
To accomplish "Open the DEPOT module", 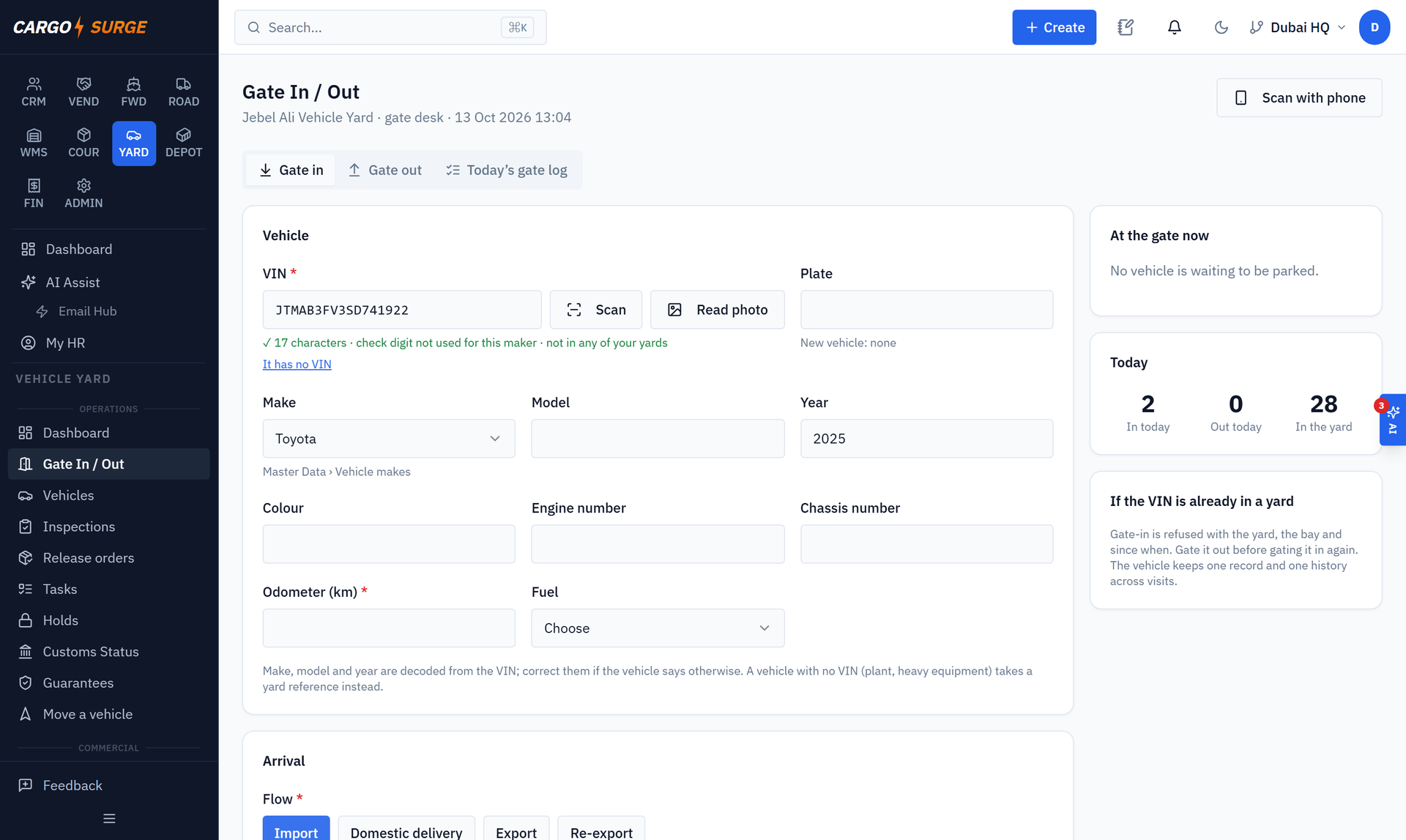I will tap(184, 144).
